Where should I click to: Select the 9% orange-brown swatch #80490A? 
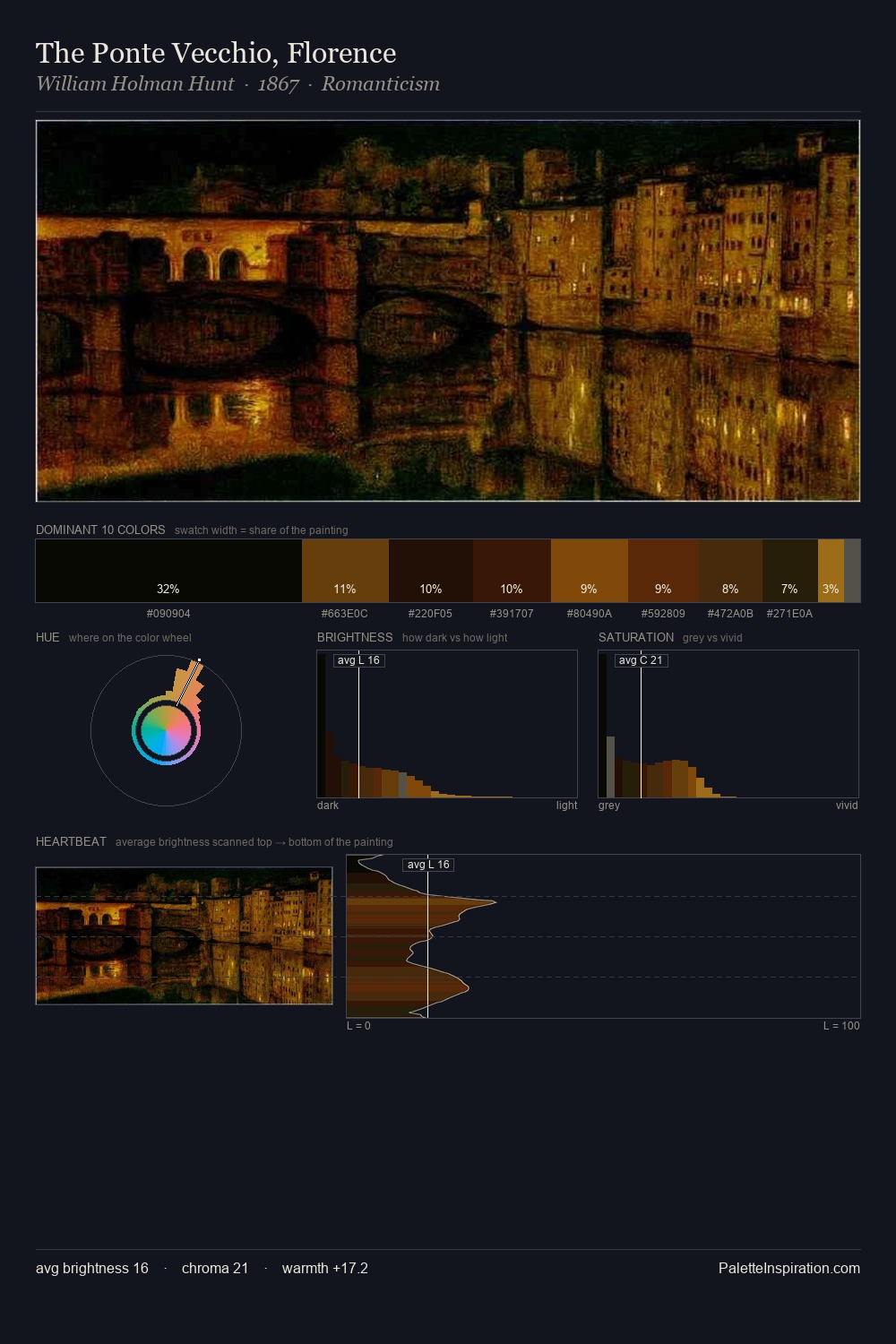(x=590, y=571)
